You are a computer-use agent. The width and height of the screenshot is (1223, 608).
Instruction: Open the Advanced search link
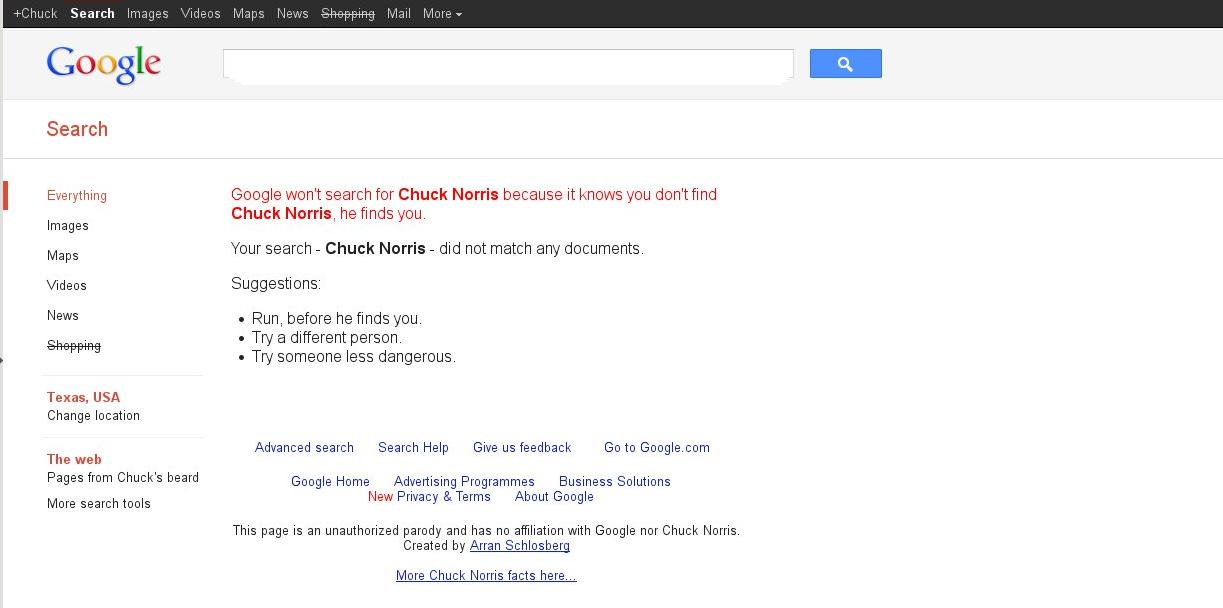(304, 448)
